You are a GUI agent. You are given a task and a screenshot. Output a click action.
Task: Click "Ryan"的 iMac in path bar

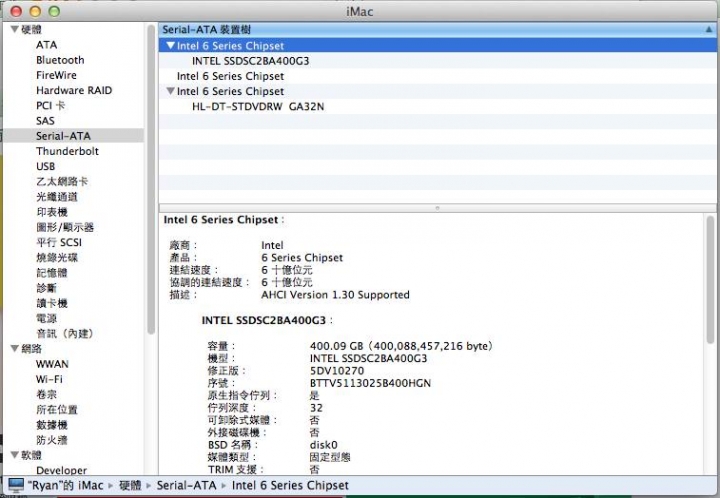pyautogui.click(x=65, y=485)
